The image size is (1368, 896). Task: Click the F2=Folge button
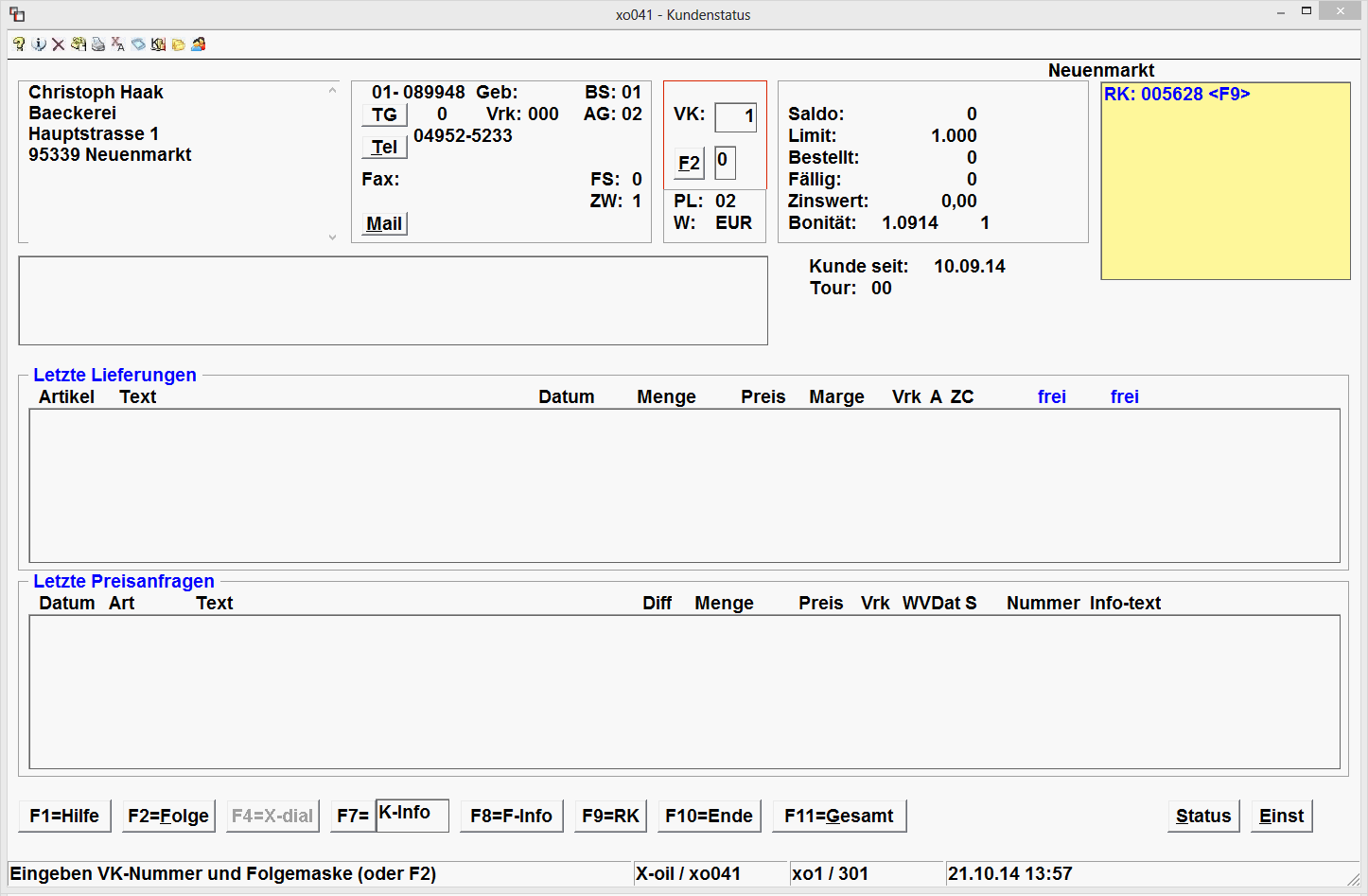tap(168, 816)
